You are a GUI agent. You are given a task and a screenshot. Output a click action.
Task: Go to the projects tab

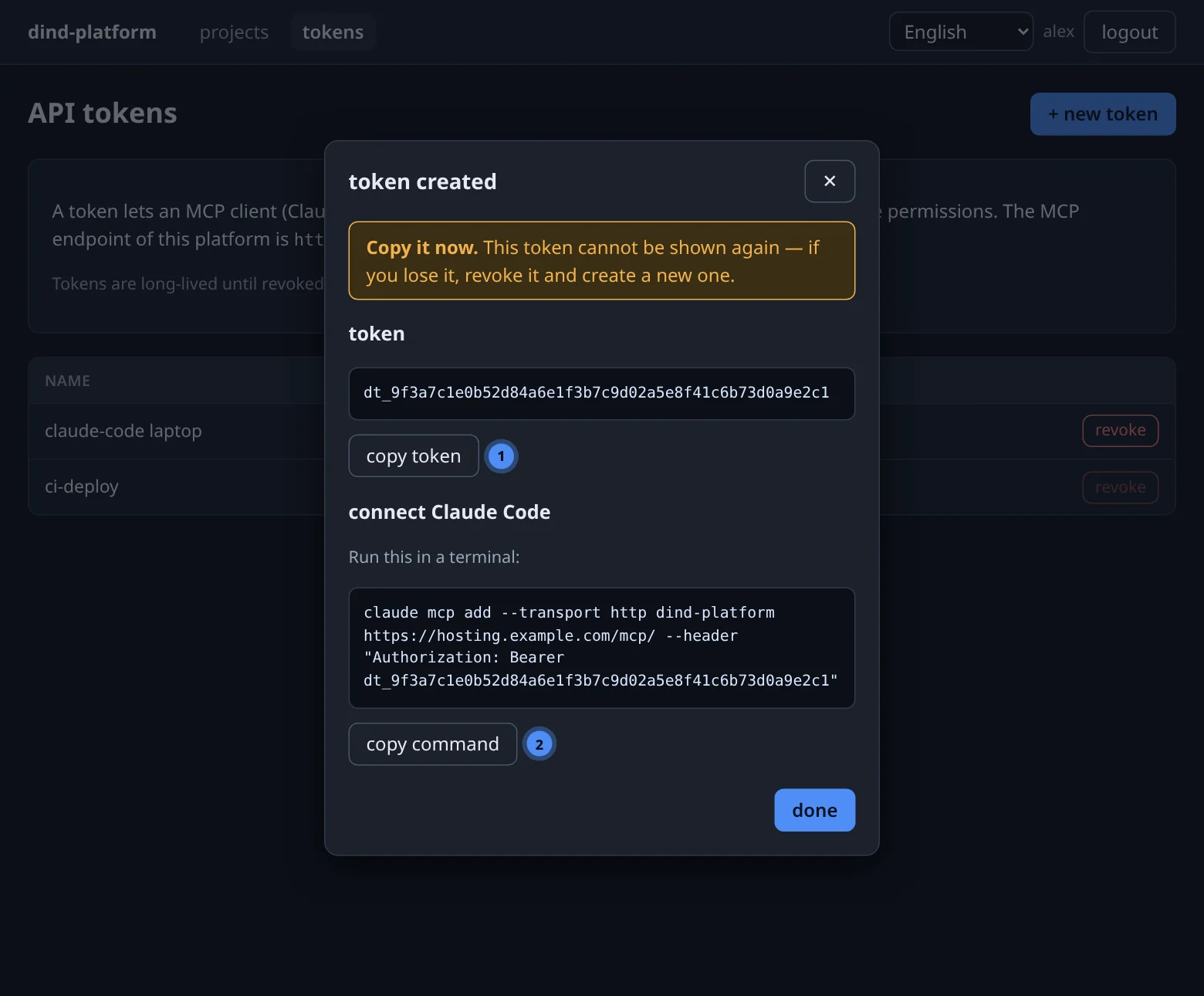point(234,32)
